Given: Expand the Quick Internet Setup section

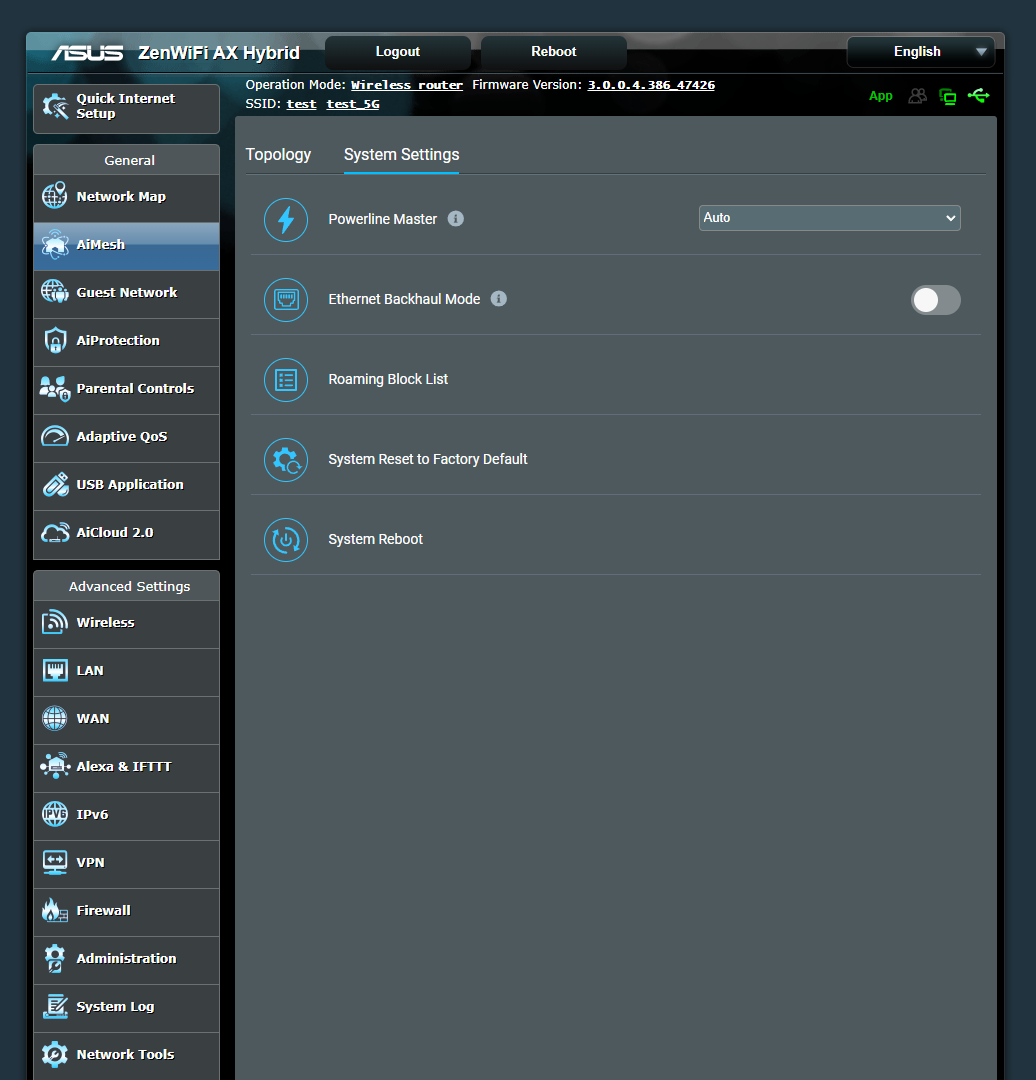Looking at the screenshot, I should tap(126, 106).
